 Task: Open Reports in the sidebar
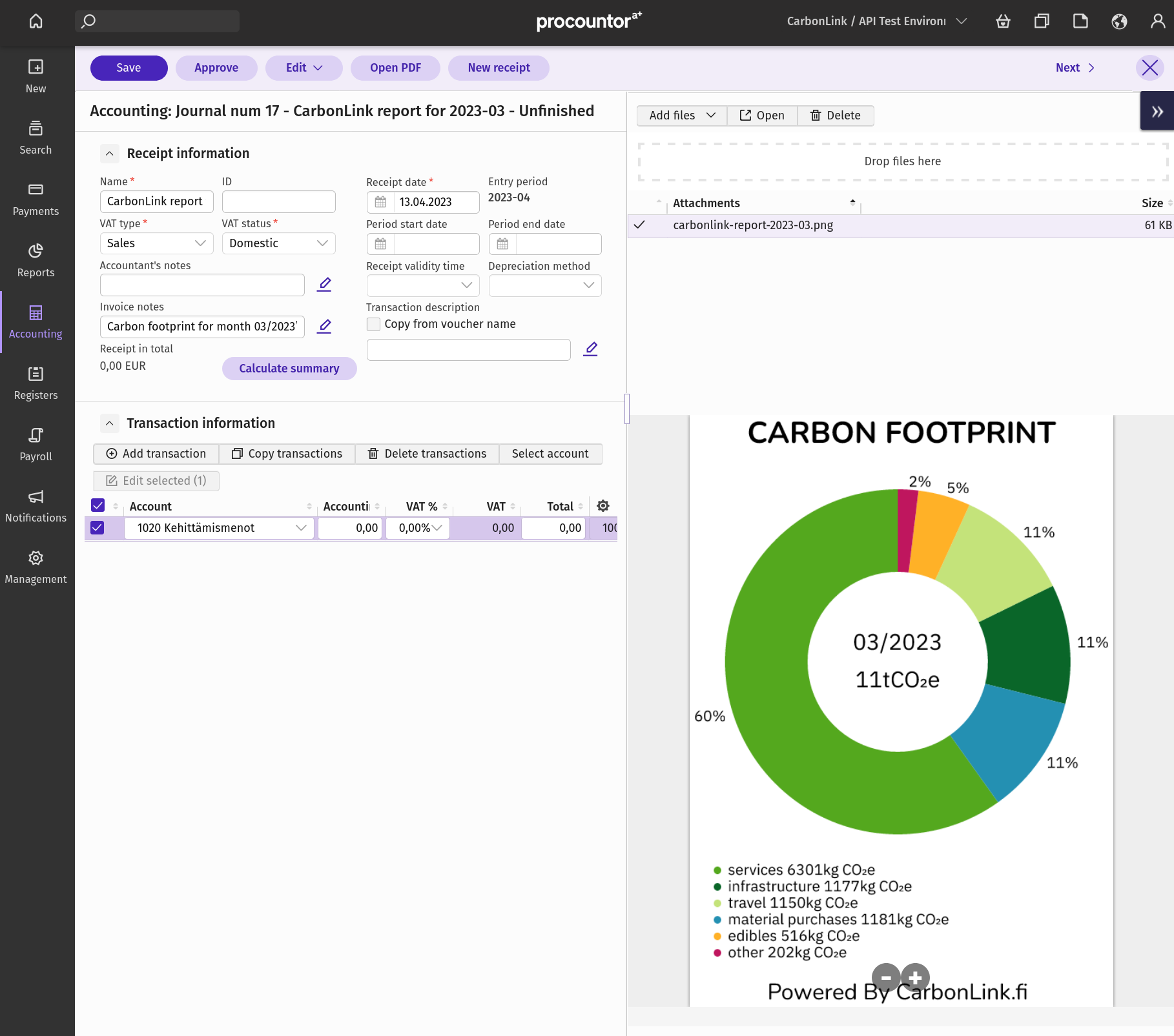[x=36, y=260]
